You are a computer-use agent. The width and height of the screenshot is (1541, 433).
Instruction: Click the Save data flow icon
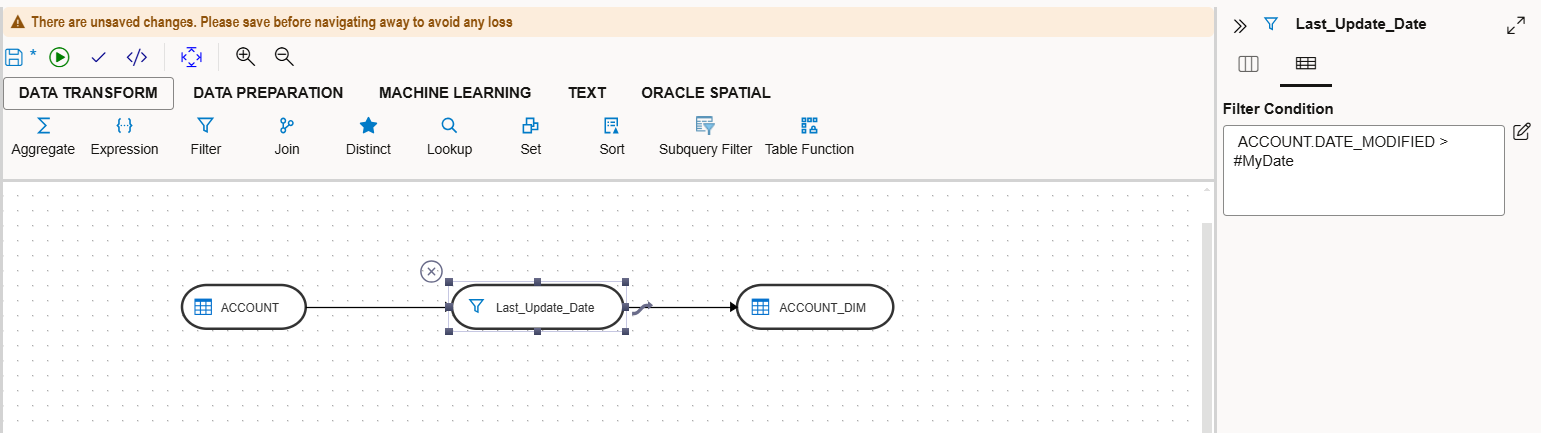(14, 57)
